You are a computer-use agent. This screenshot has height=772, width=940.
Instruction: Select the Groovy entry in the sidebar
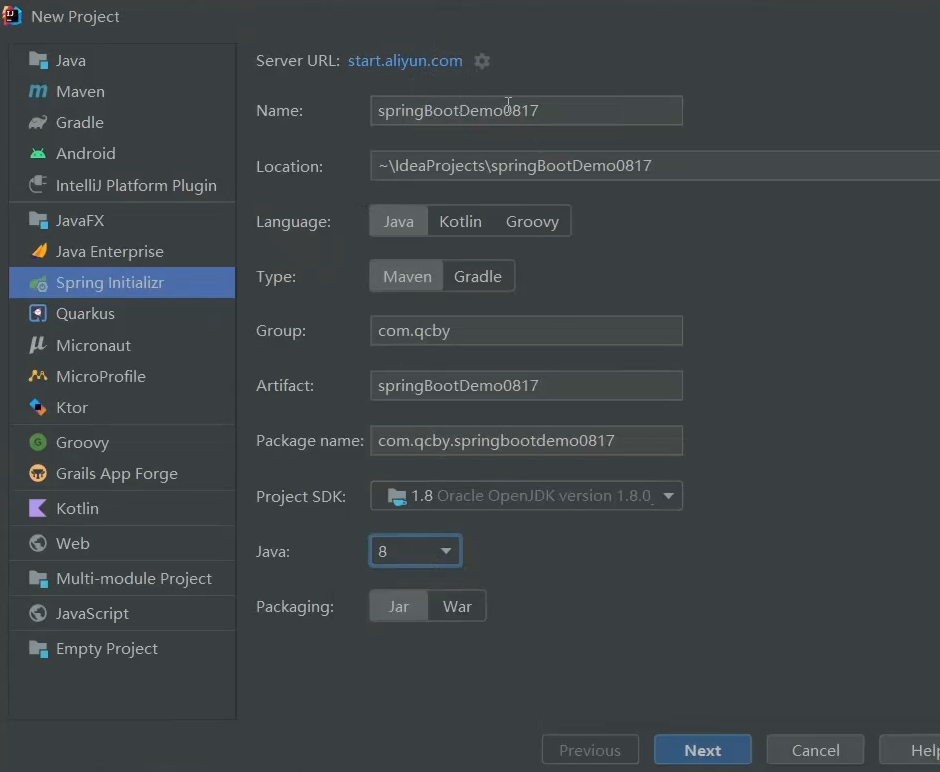(122, 442)
